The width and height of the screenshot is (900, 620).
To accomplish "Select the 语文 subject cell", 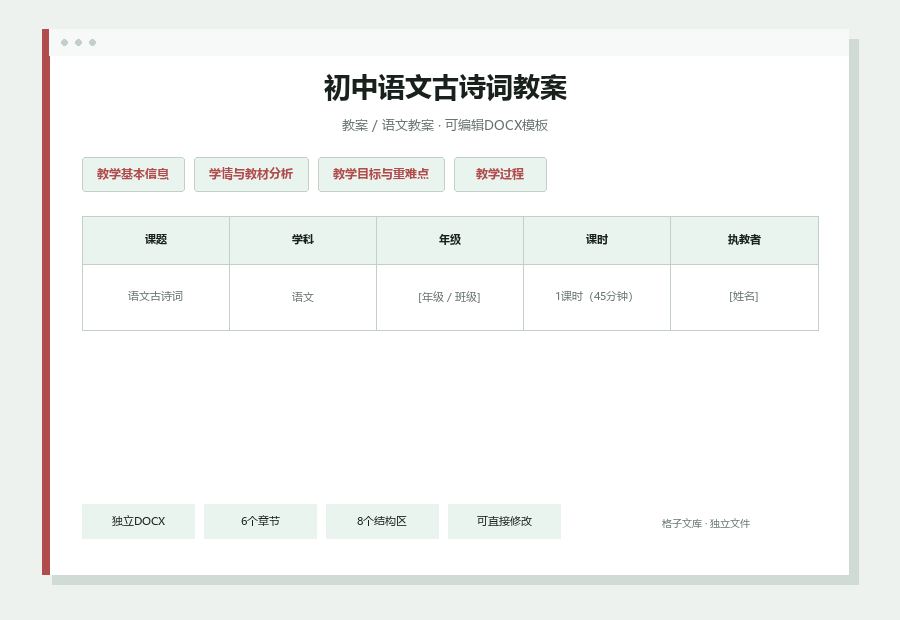I will 302,297.
